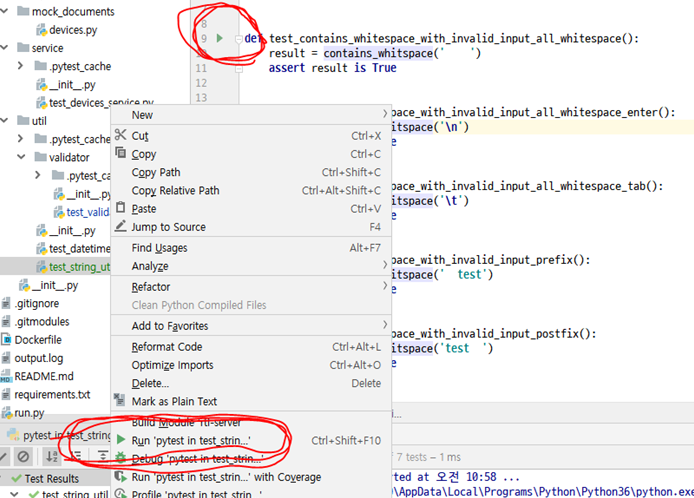The height and width of the screenshot is (498, 694).
Task: Select Profile 'pytest in test_strin...' entry
Action: click(251, 493)
